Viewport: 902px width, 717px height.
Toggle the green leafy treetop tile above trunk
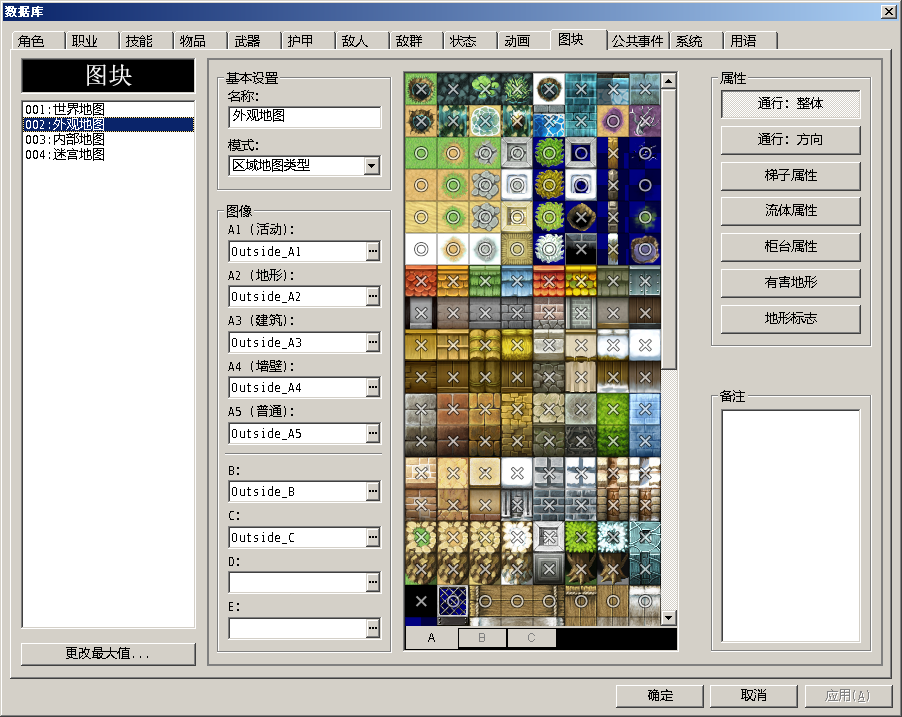pyautogui.click(x=581, y=537)
